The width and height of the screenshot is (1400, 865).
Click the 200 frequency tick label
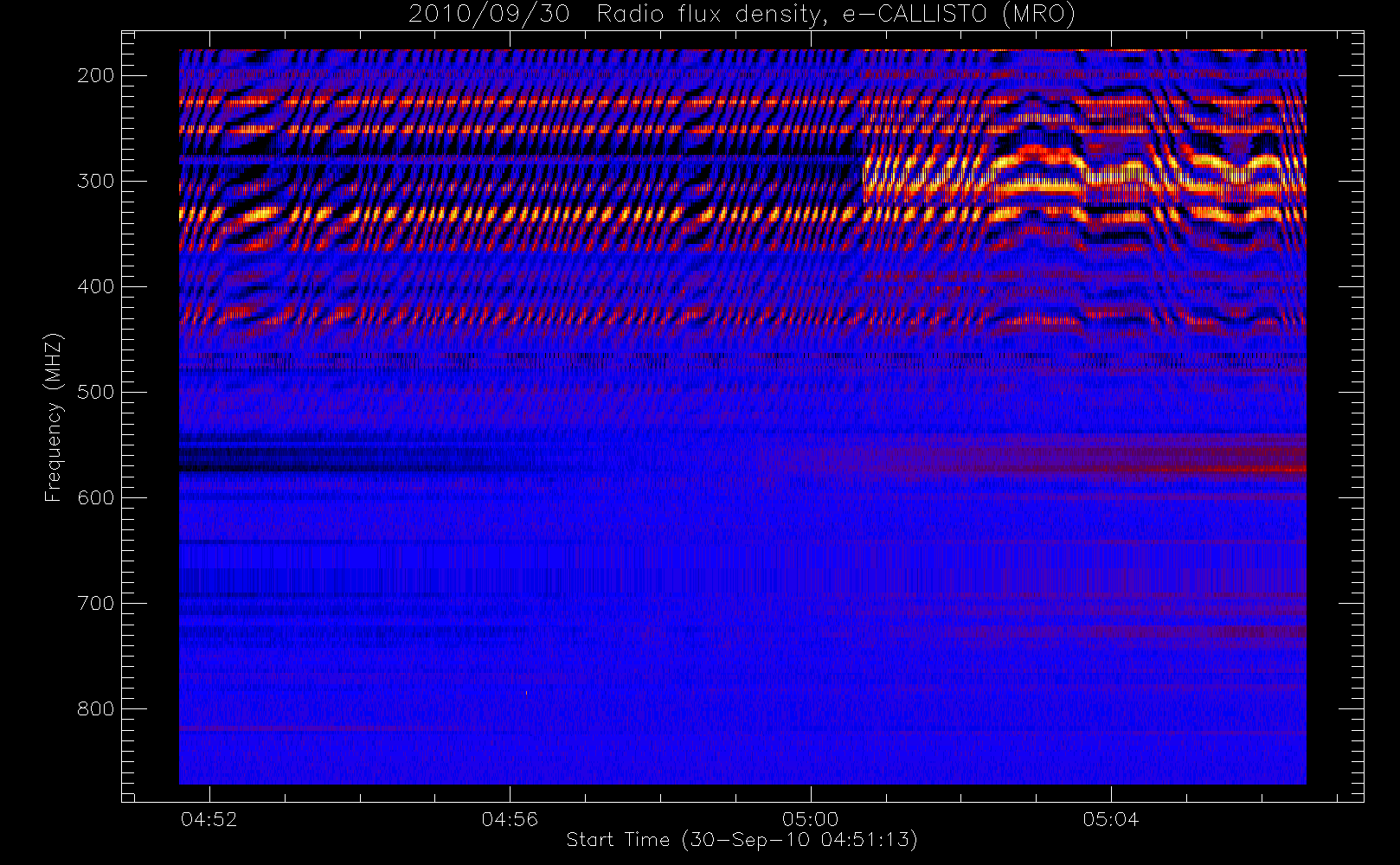pos(95,75)
